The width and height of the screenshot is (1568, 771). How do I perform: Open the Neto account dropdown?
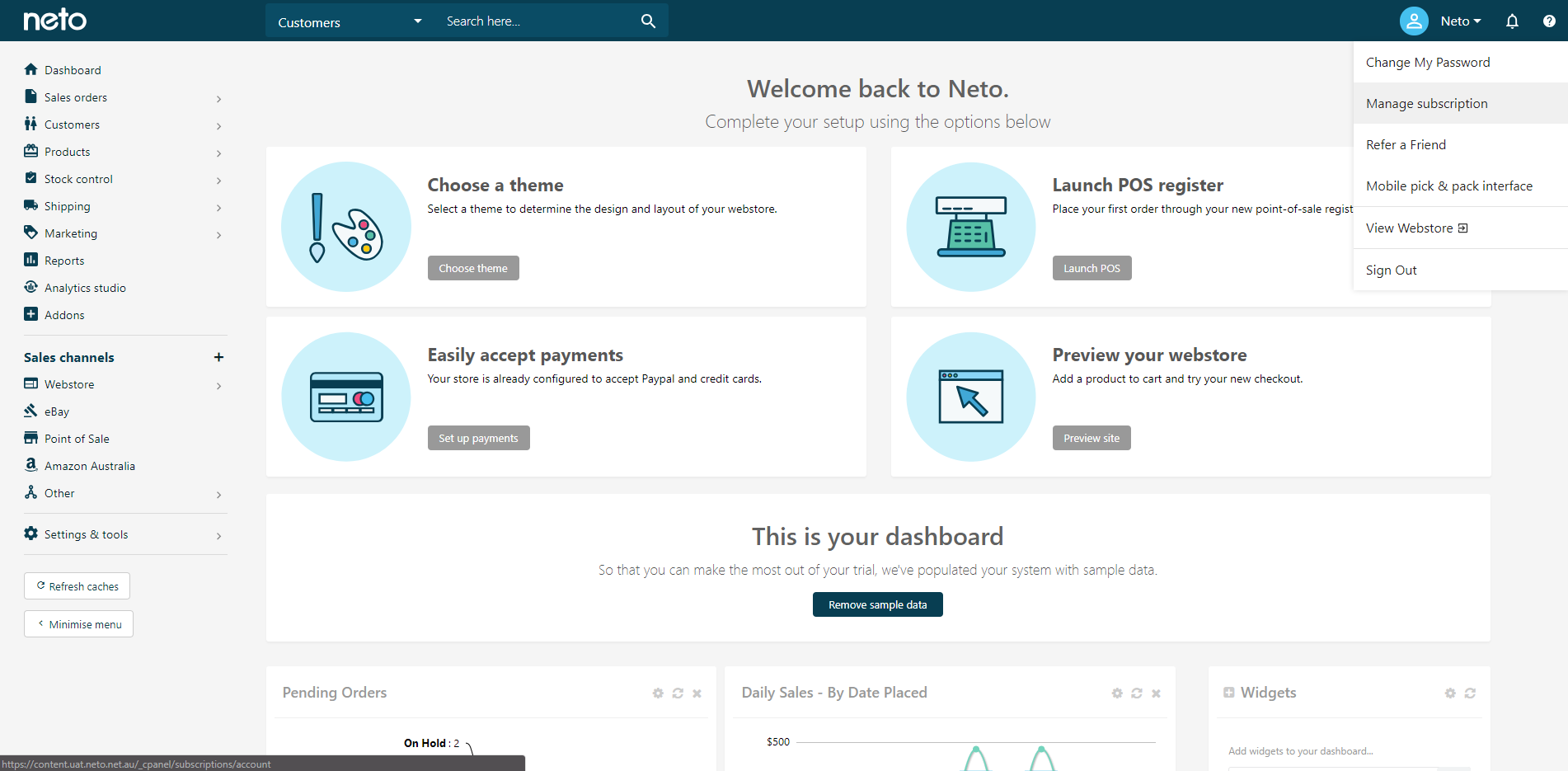1460,21
